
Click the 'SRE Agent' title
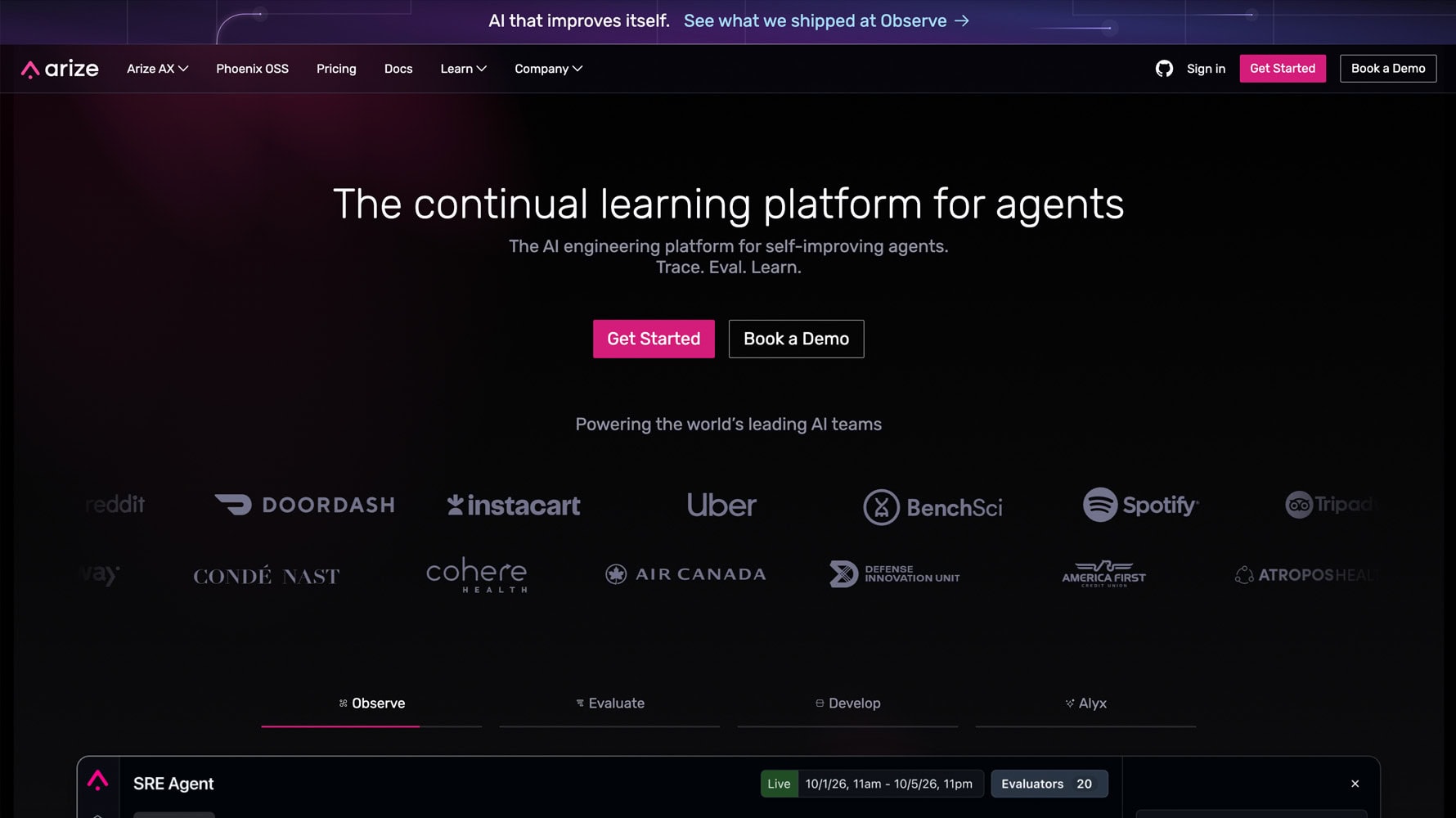point(173,784)
